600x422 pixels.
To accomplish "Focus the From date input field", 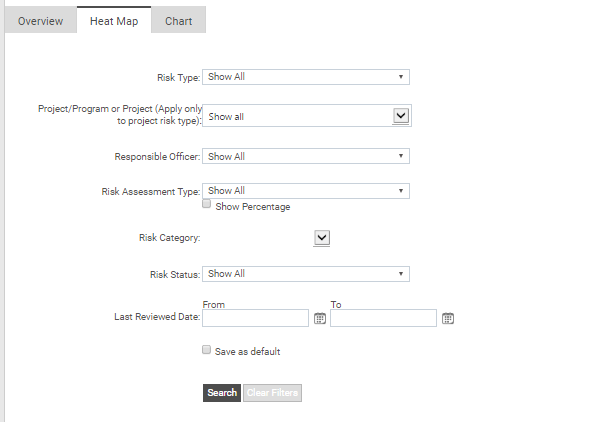I will pos(255,318).
